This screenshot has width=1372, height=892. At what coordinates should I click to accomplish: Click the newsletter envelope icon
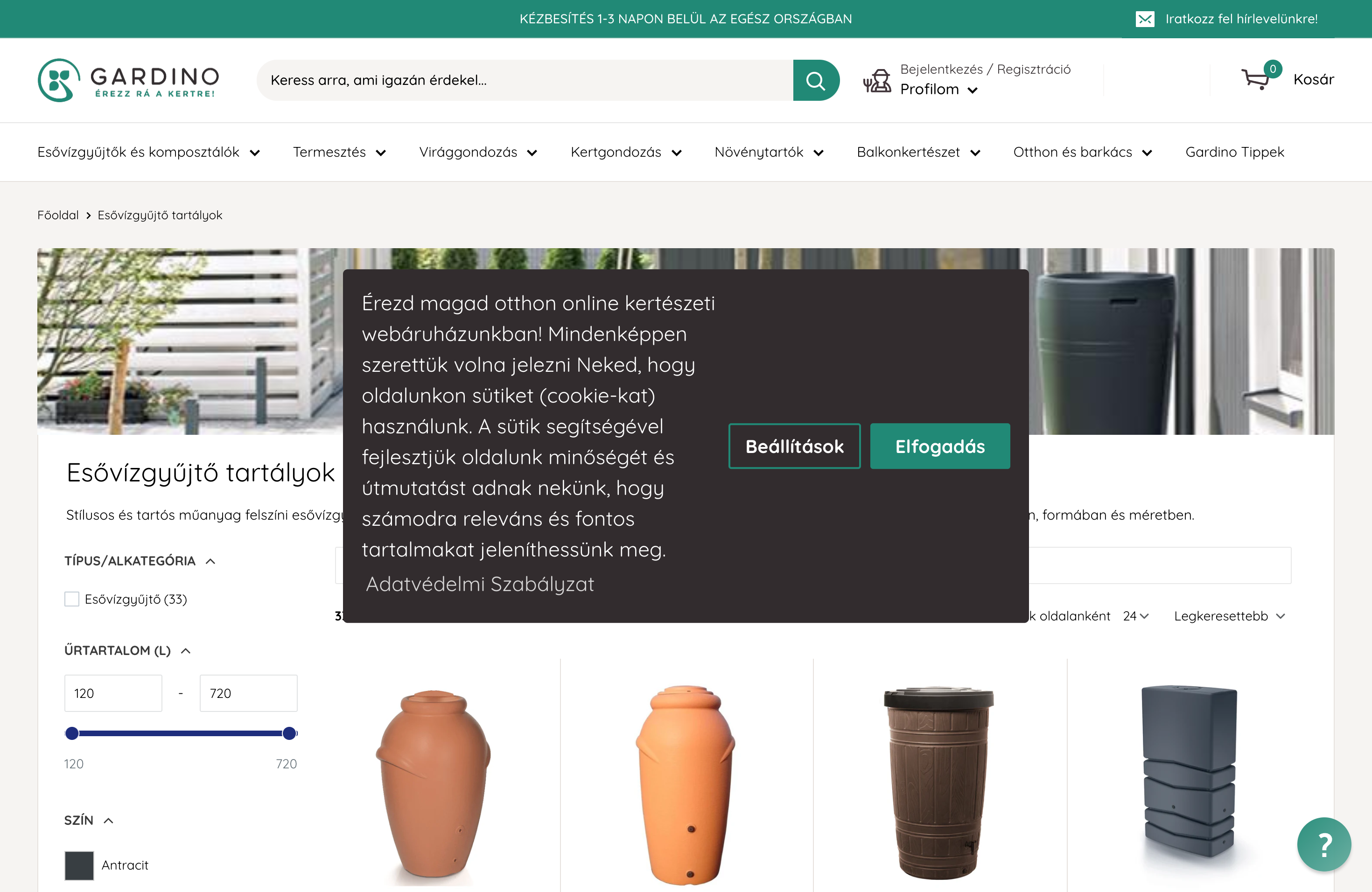click(1146, 19)
